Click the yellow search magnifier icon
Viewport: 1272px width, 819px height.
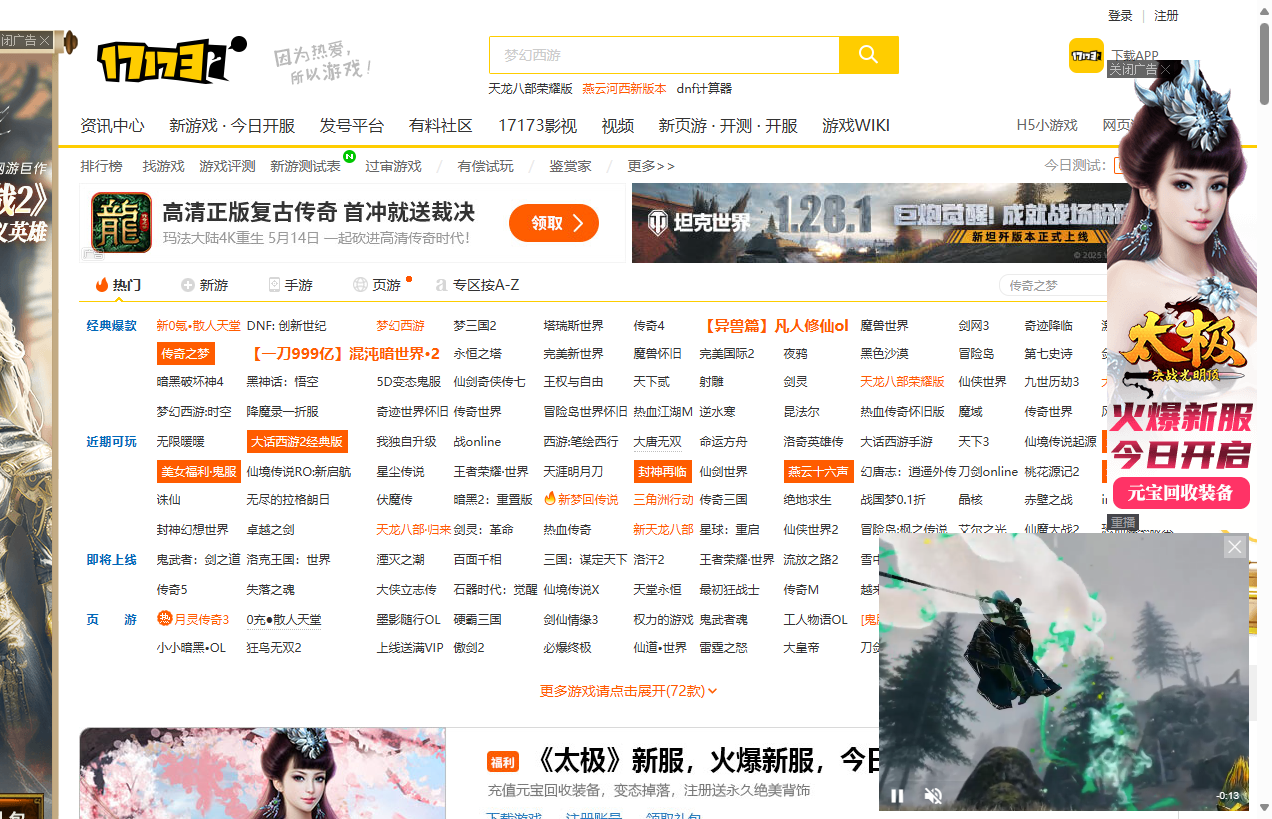(x=868, y=55)
